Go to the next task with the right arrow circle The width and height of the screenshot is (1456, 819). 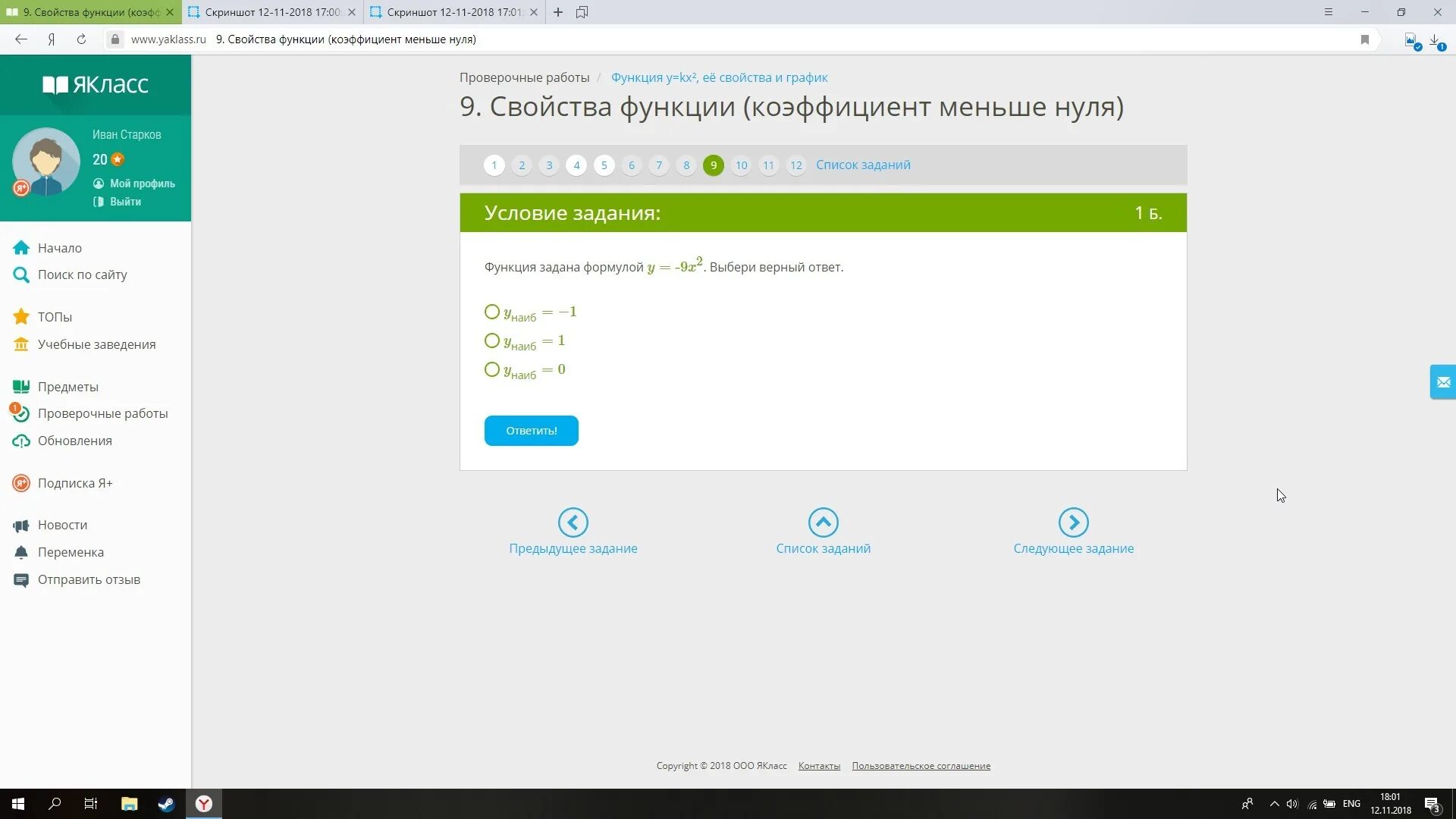point(1073,522)
